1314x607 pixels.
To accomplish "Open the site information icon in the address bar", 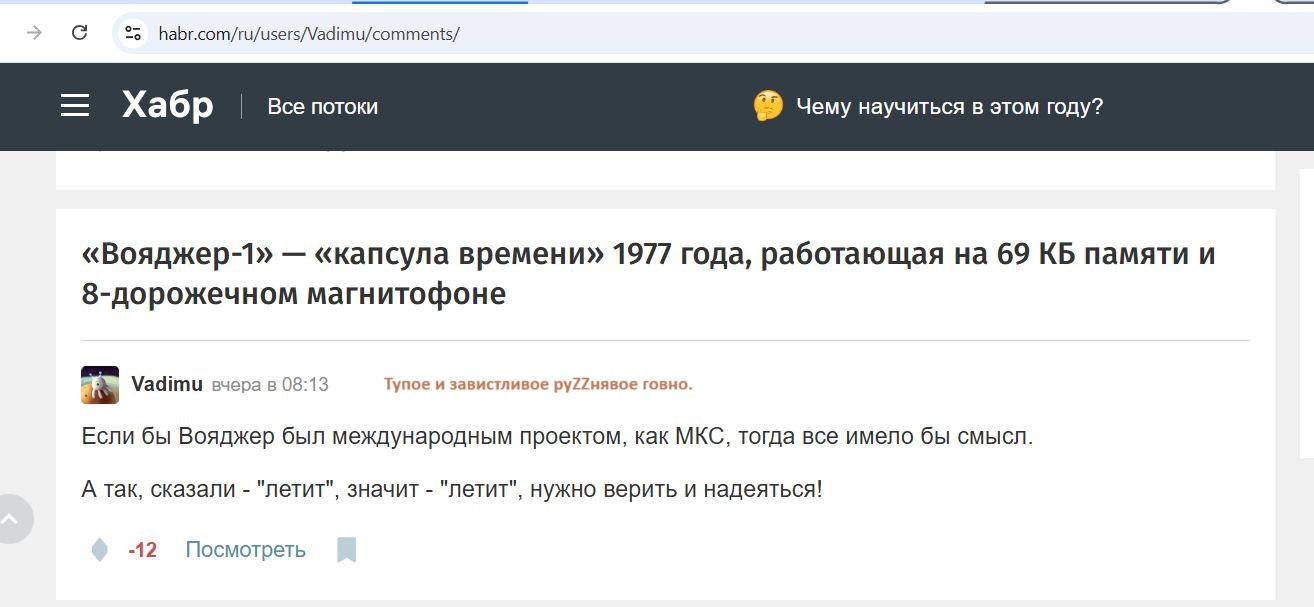I will coord(131,32).
